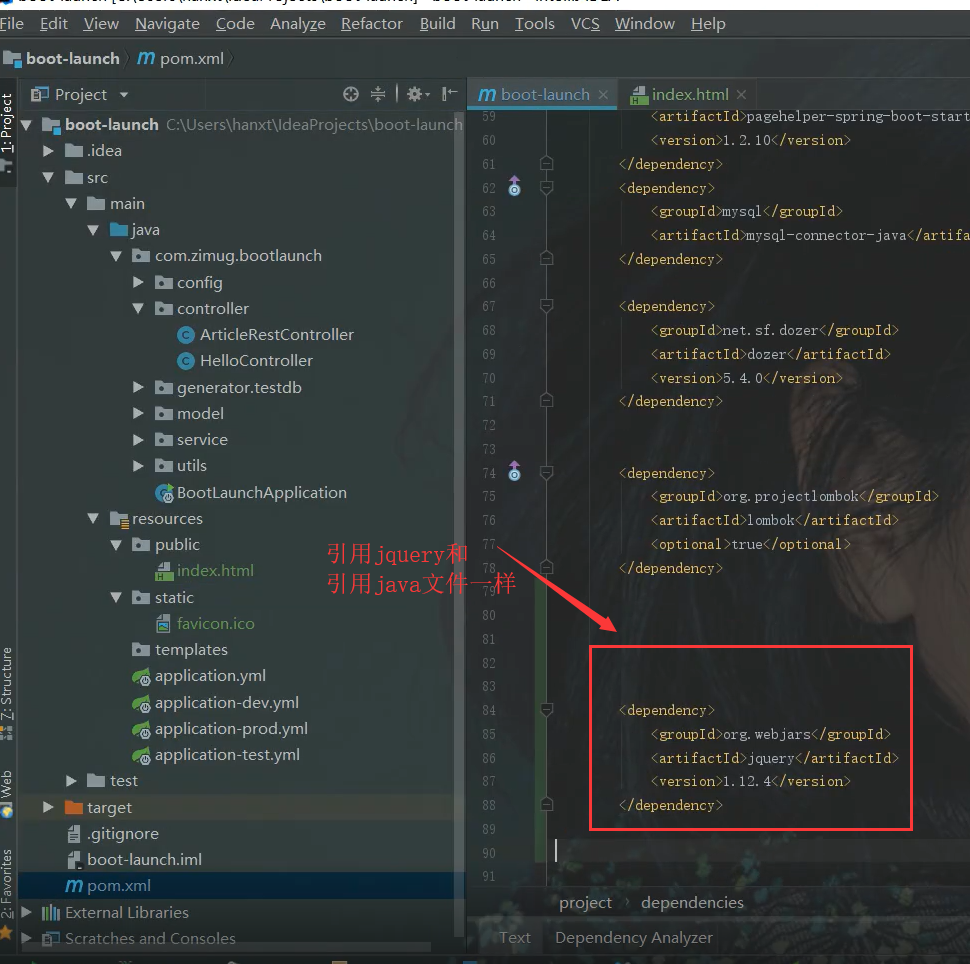
Task: Expand Scratches and Consoles node
Action: tap(26, 938)
